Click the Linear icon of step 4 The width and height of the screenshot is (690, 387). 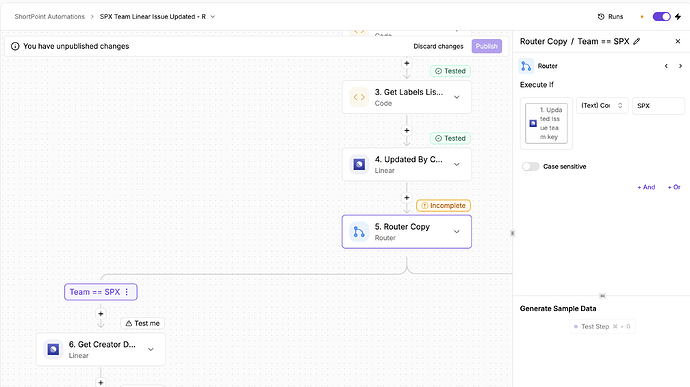359,165
